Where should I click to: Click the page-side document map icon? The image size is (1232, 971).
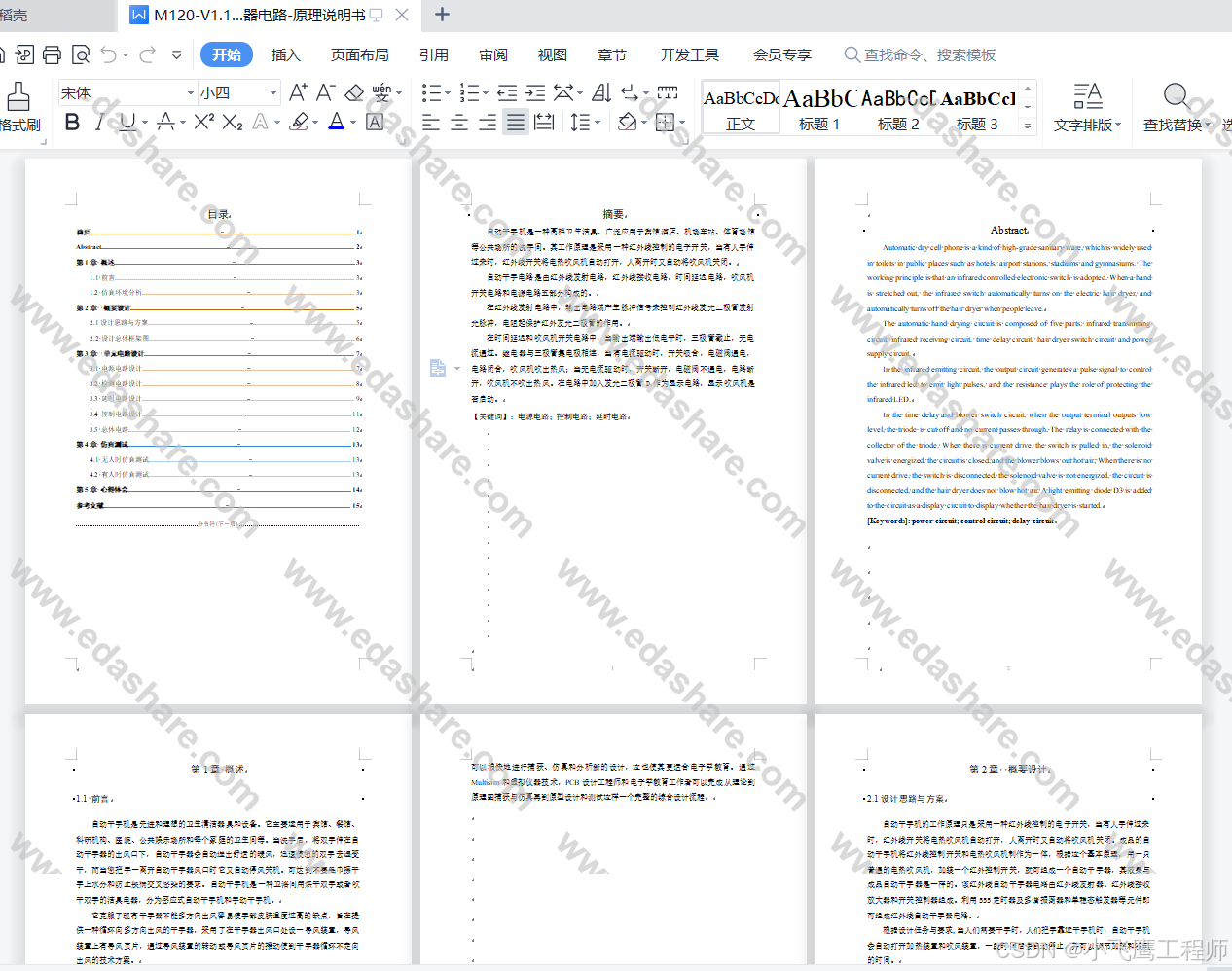tap(438, 368)
